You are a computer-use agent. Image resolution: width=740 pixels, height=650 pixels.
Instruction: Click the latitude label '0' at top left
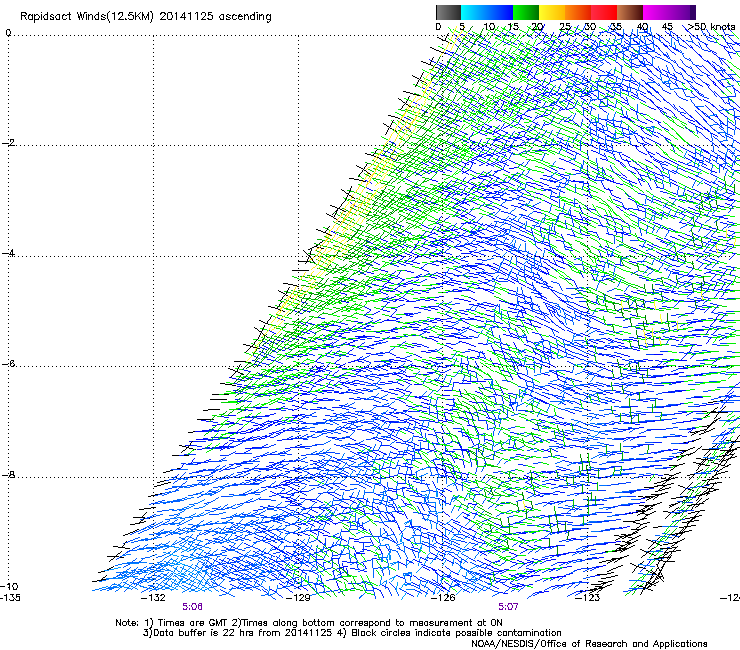pos(8,33)
